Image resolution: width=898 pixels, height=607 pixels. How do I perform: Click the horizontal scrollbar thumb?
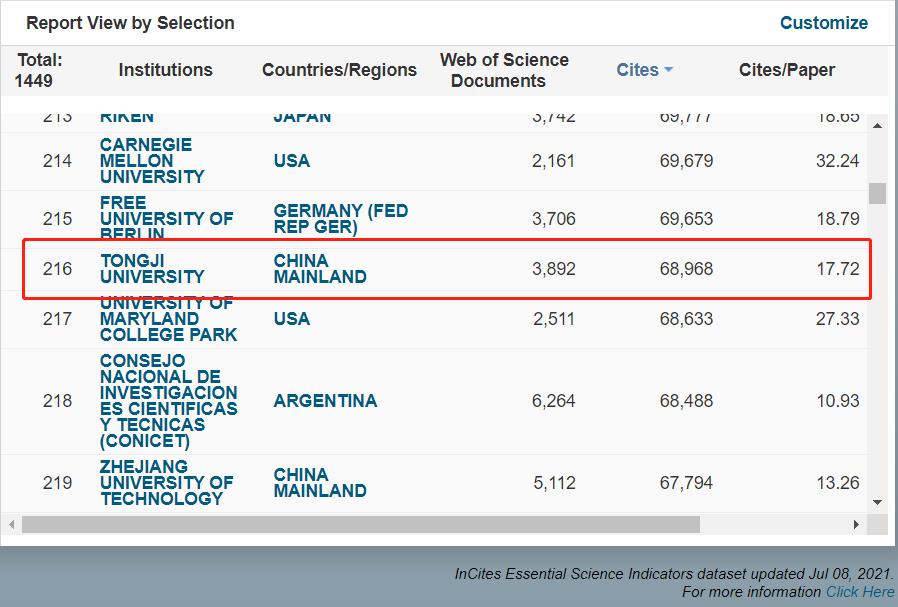click(360, 524)
